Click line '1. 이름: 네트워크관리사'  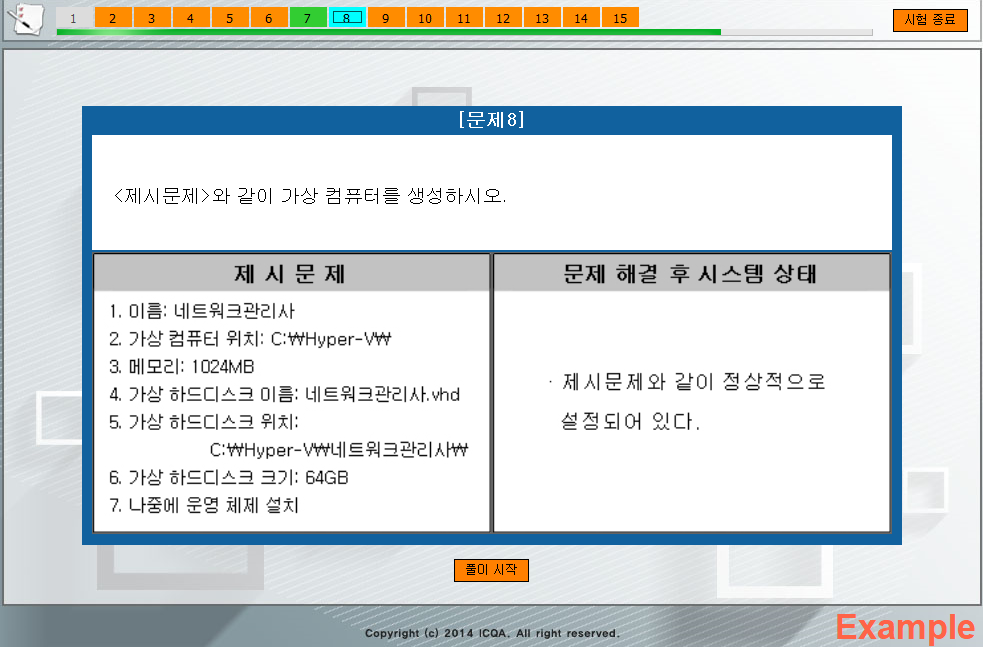202,311
